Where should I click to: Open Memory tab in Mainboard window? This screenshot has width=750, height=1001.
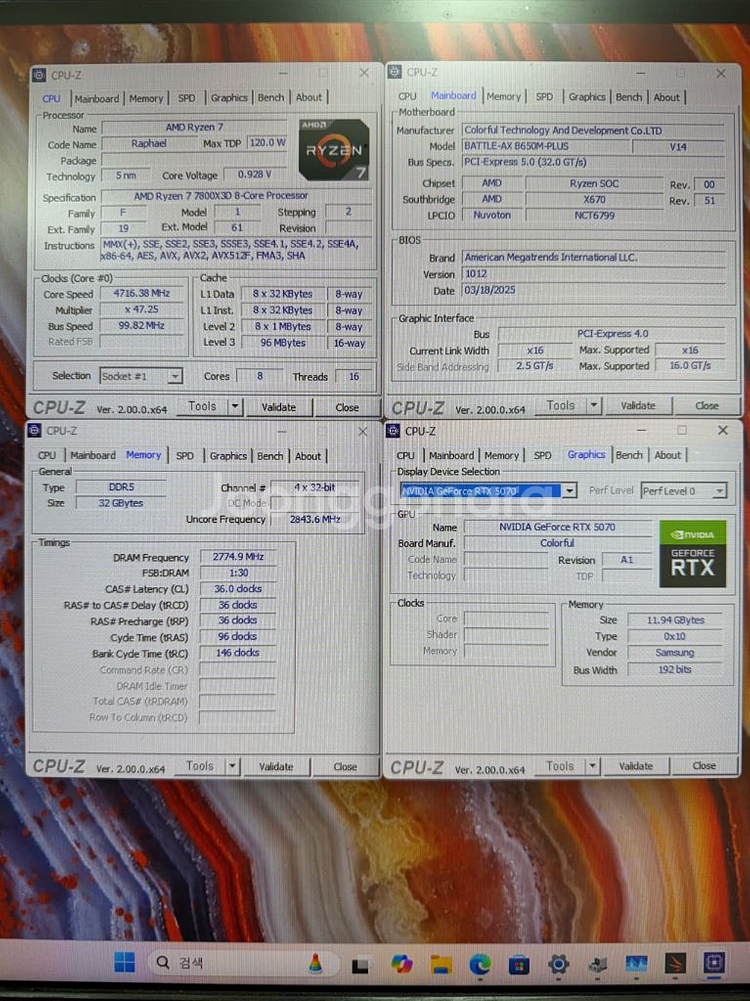coord(504,96)
